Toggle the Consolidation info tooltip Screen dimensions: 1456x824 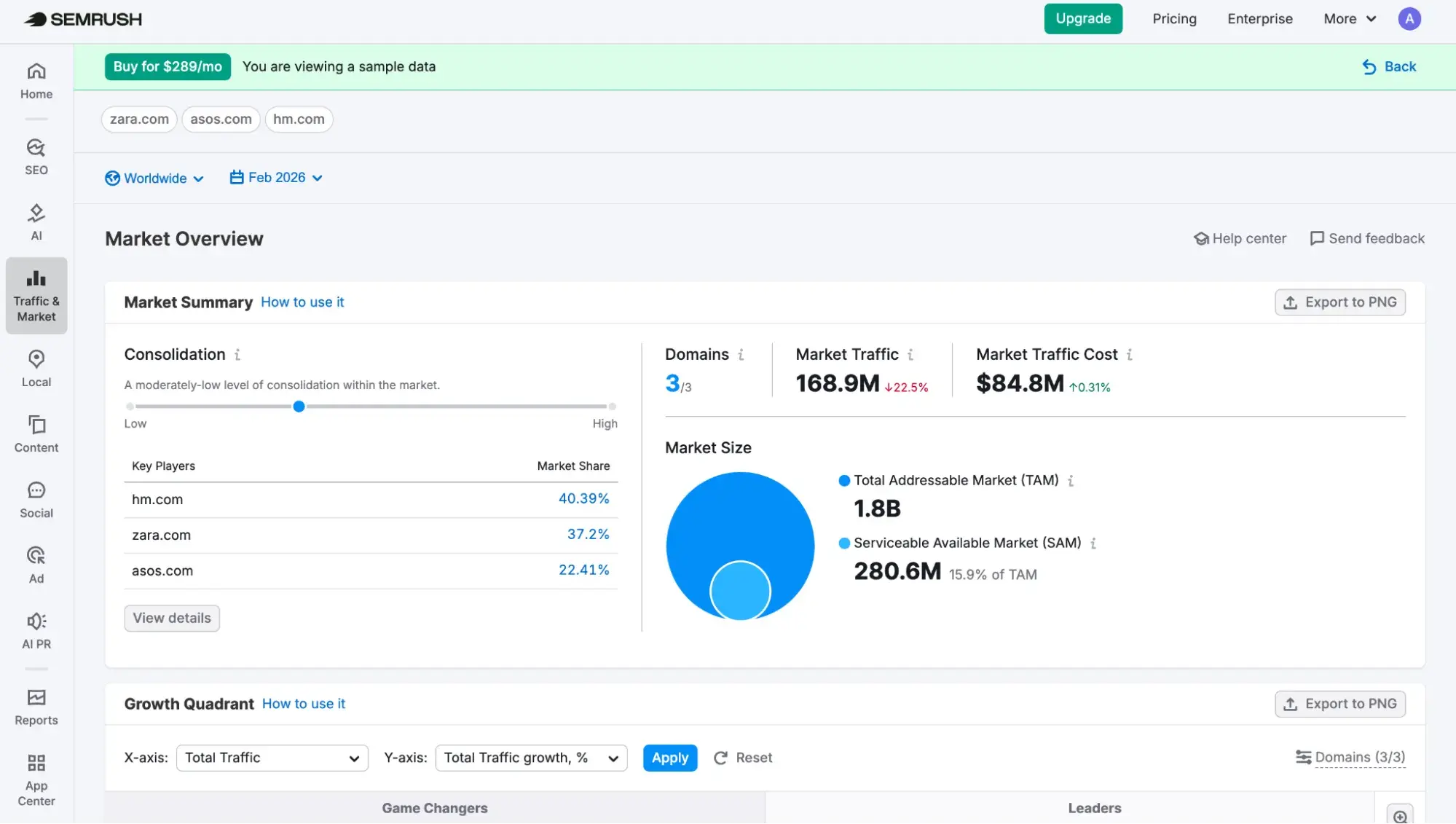[x=236, y=354]
